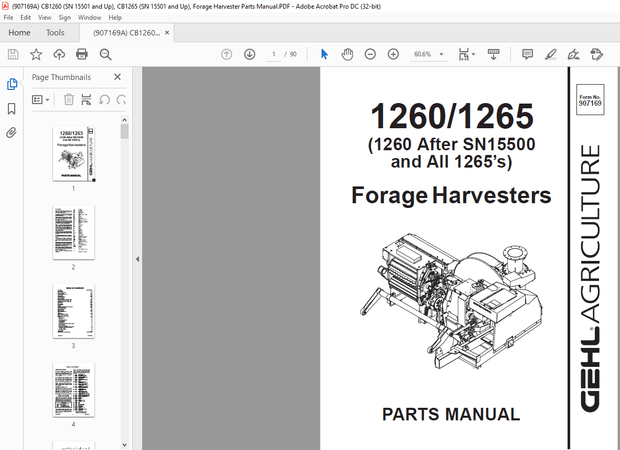The image size is (620, 450).
Task: Select page 4 thumbnail
Action: 74,390
